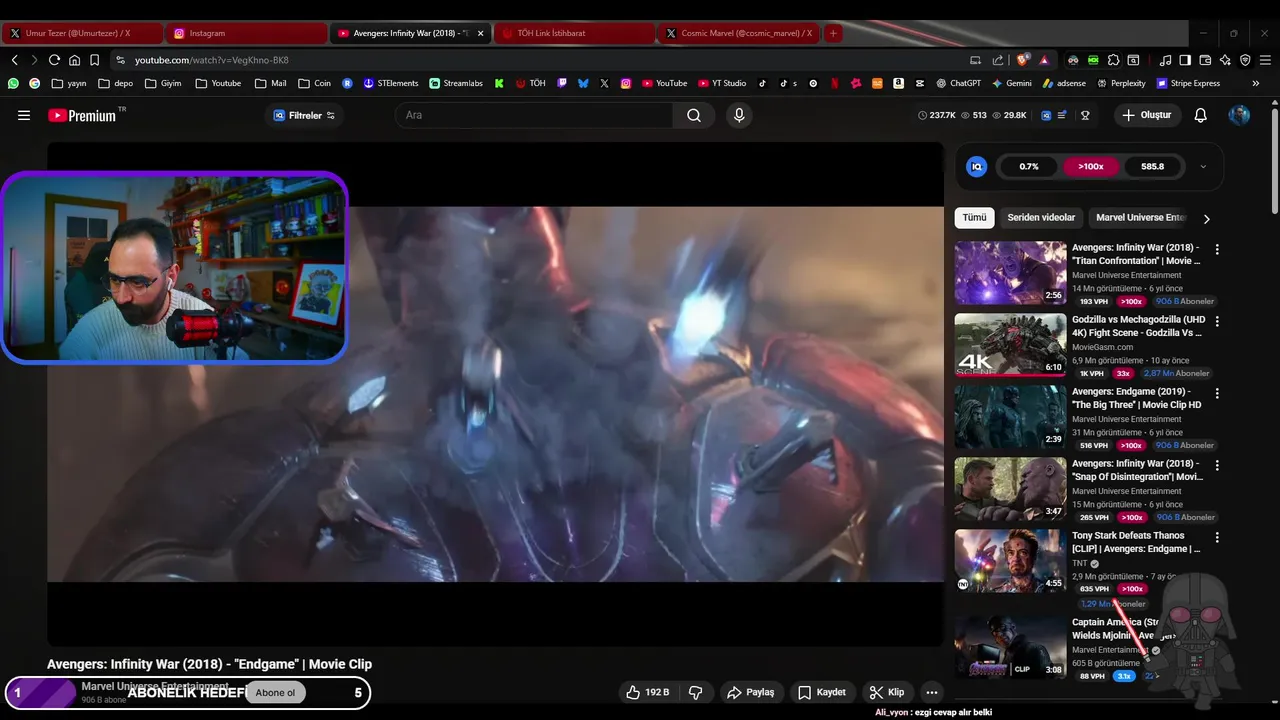Click the Ara search input field
The image size is (1280, 720).
pyautogui.click(x=534, y=115)
